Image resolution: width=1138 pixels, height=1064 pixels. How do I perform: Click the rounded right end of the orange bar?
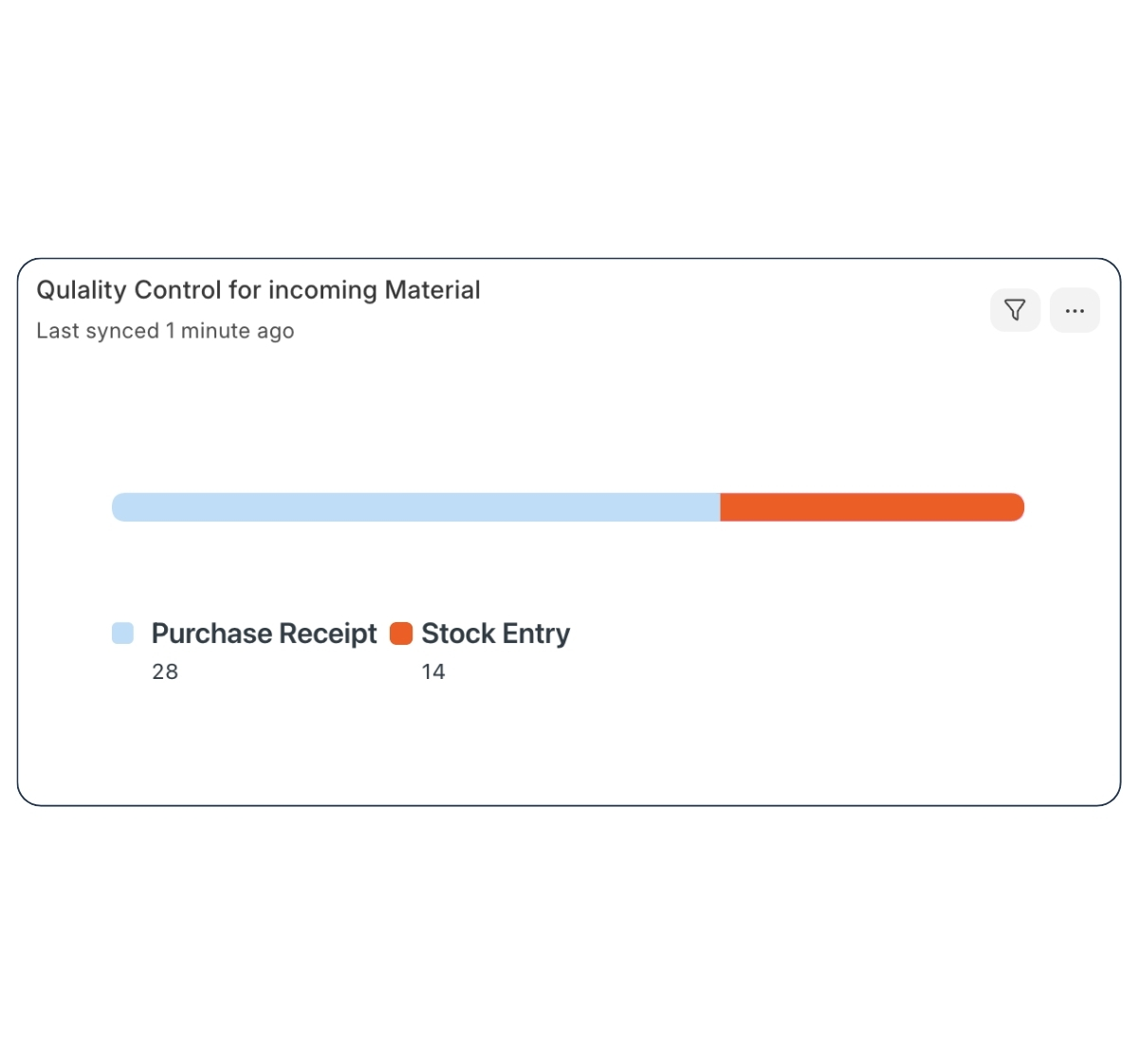(x=1017, y=507)
